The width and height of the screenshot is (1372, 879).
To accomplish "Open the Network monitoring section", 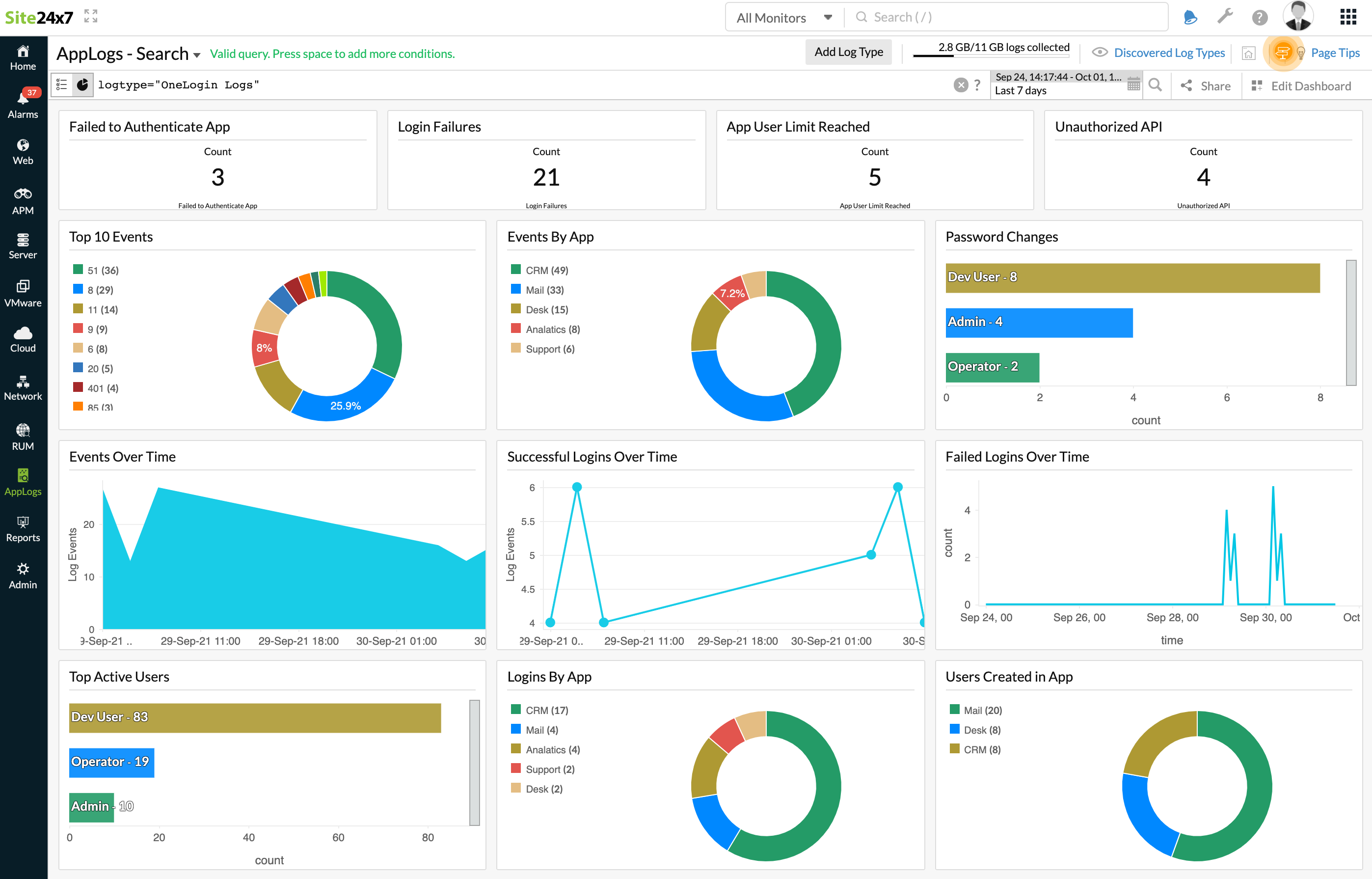I will point(23,387).
